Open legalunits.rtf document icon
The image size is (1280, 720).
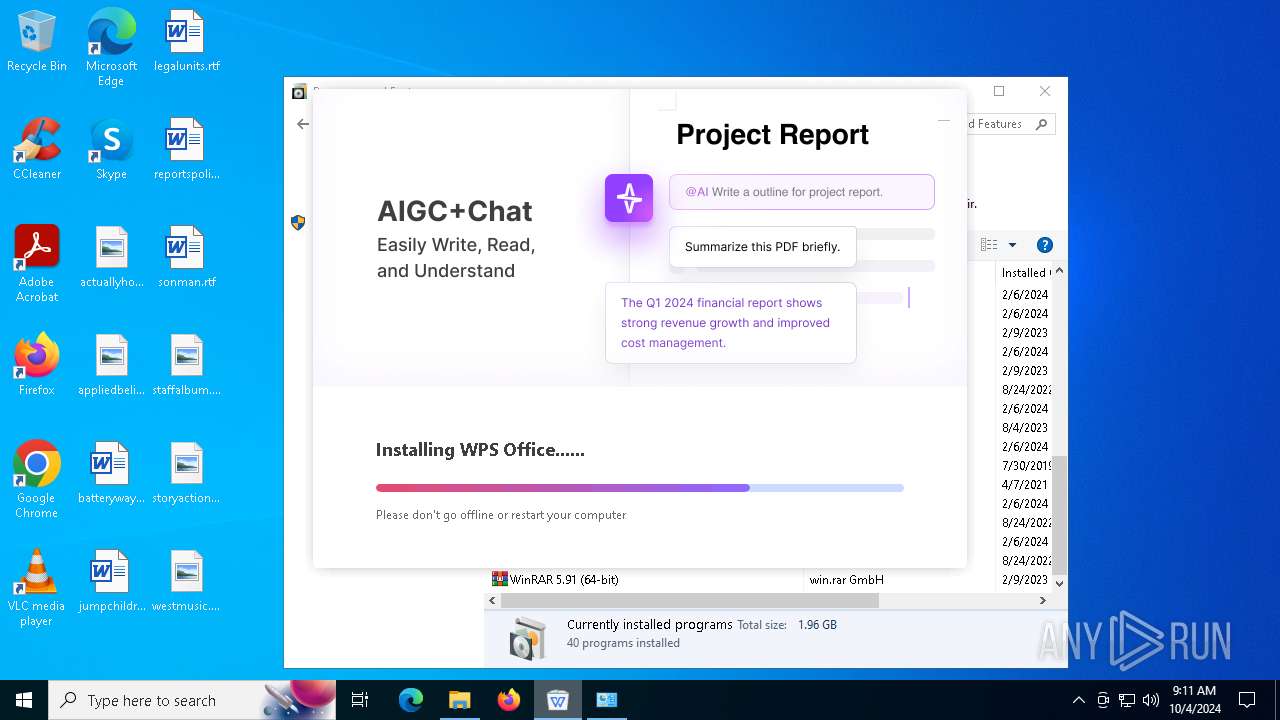click(186, 41)
